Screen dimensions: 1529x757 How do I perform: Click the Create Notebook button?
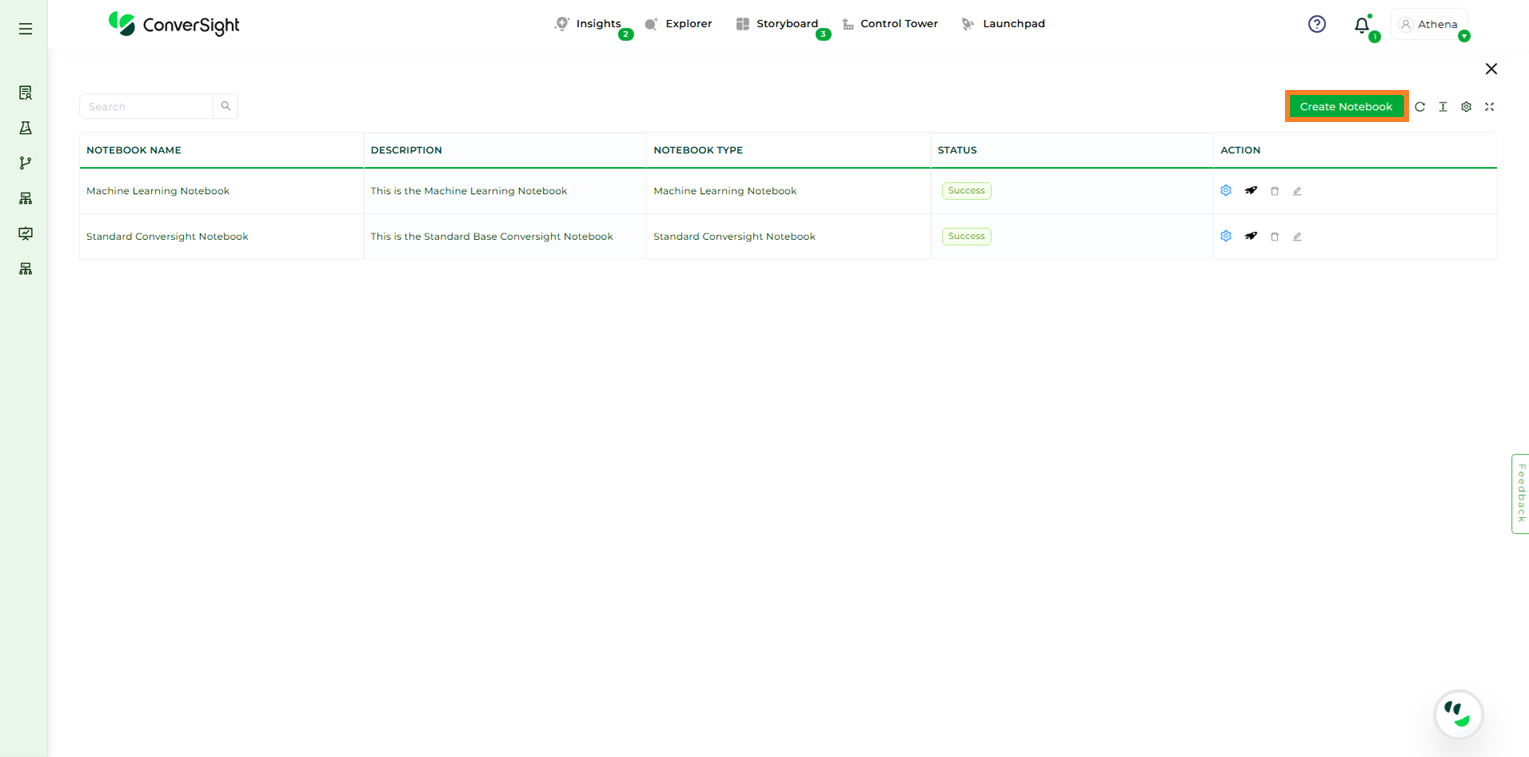(x=1345, y=106)
